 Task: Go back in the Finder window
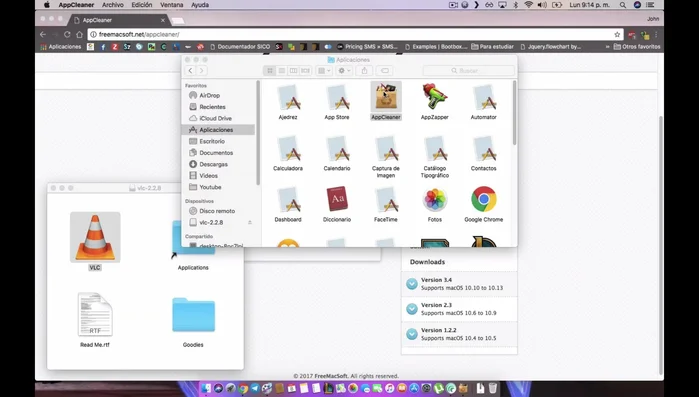point(190,70)
